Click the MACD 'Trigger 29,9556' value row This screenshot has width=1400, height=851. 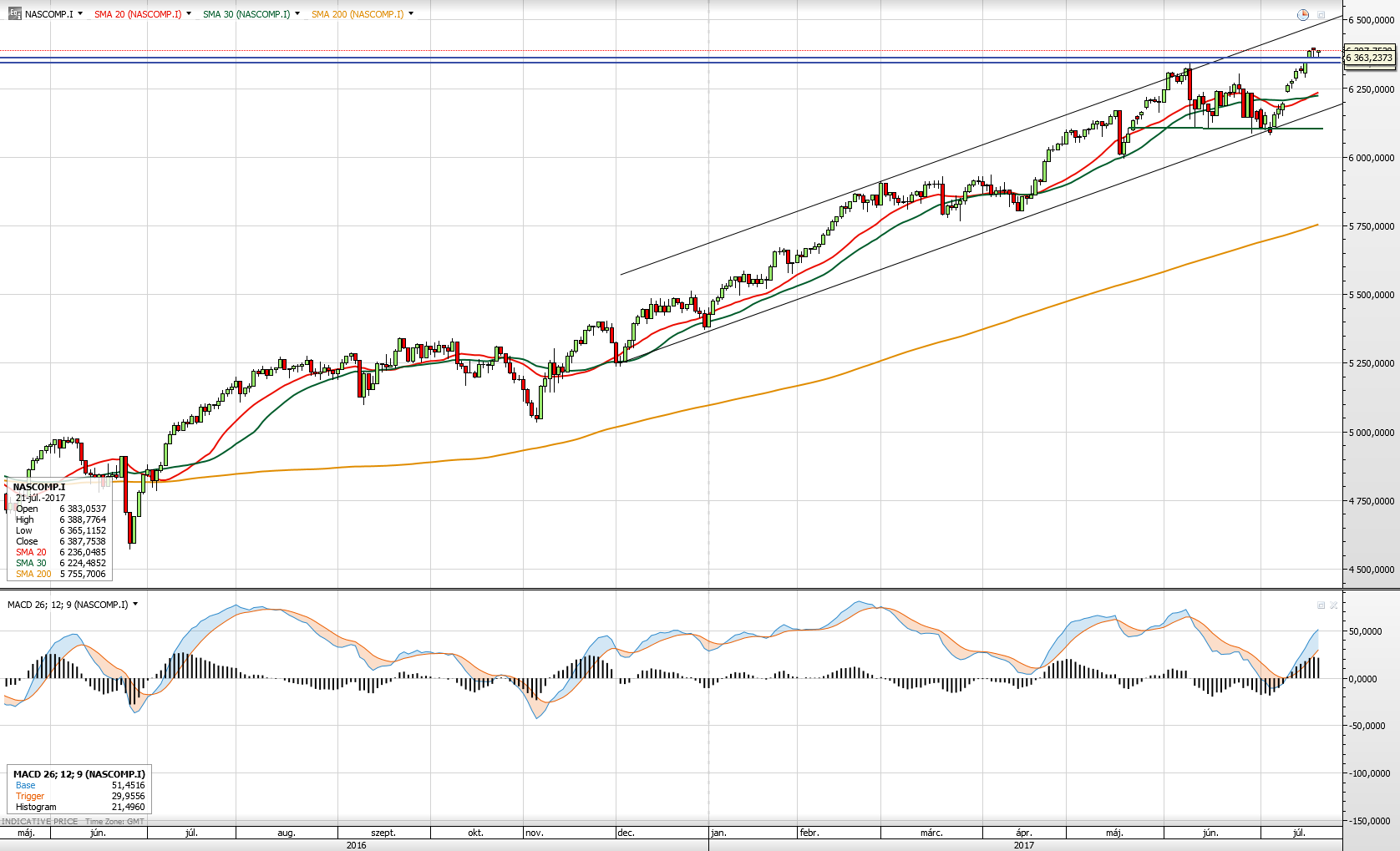point(80,796)
